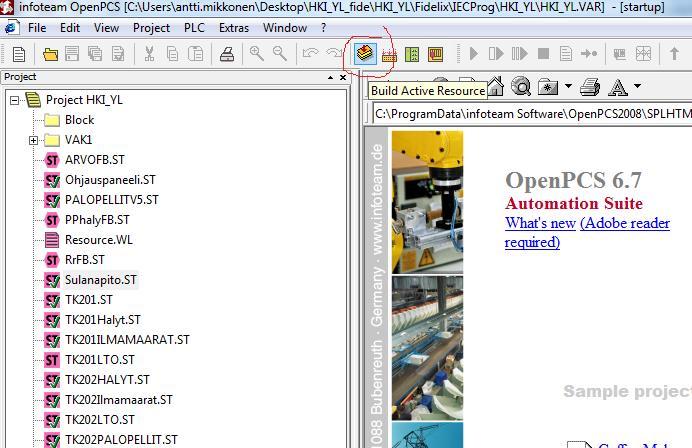Click the New file toolbar icon
692x448 pixels.
click(x=19, y=55)
